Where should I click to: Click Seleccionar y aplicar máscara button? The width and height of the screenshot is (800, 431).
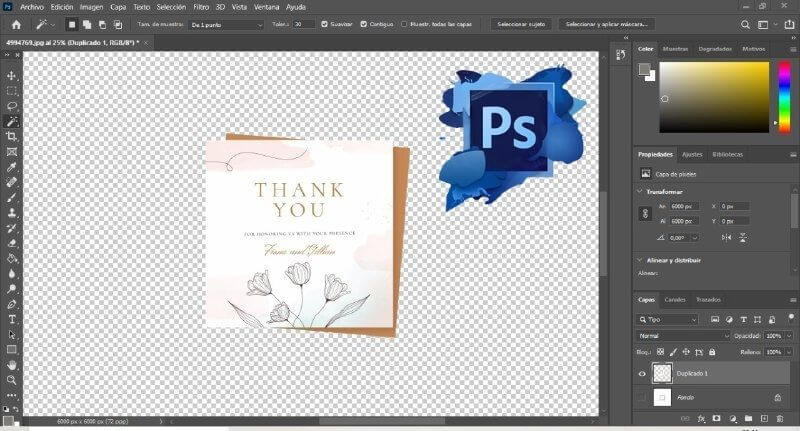click(x=608, y=23)
